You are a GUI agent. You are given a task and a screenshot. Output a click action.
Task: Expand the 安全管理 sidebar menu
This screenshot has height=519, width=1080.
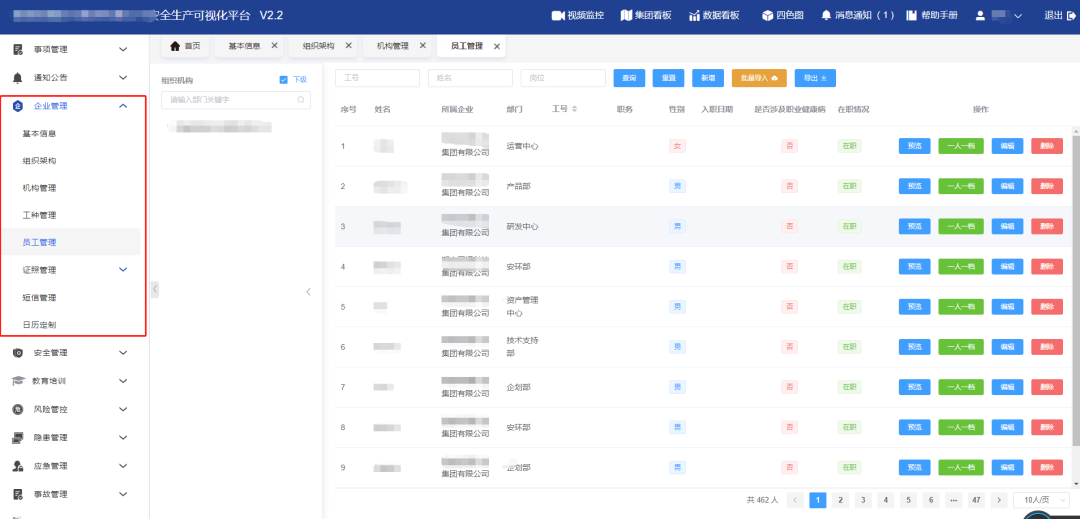click(x=123, y=353)
